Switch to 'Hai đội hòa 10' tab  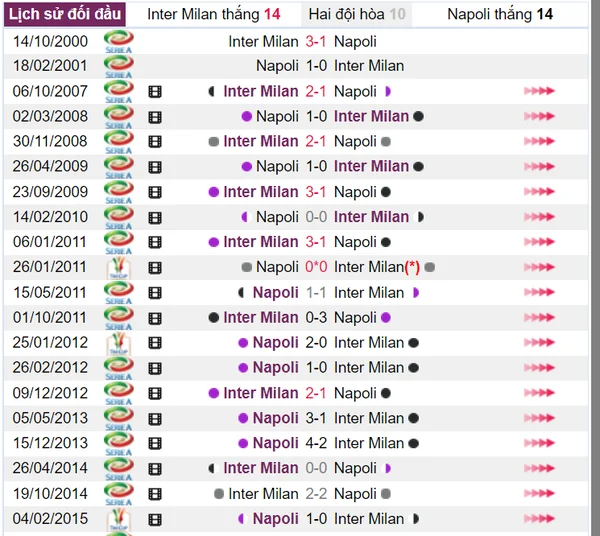pyautogui.click(x=357, y=14)
